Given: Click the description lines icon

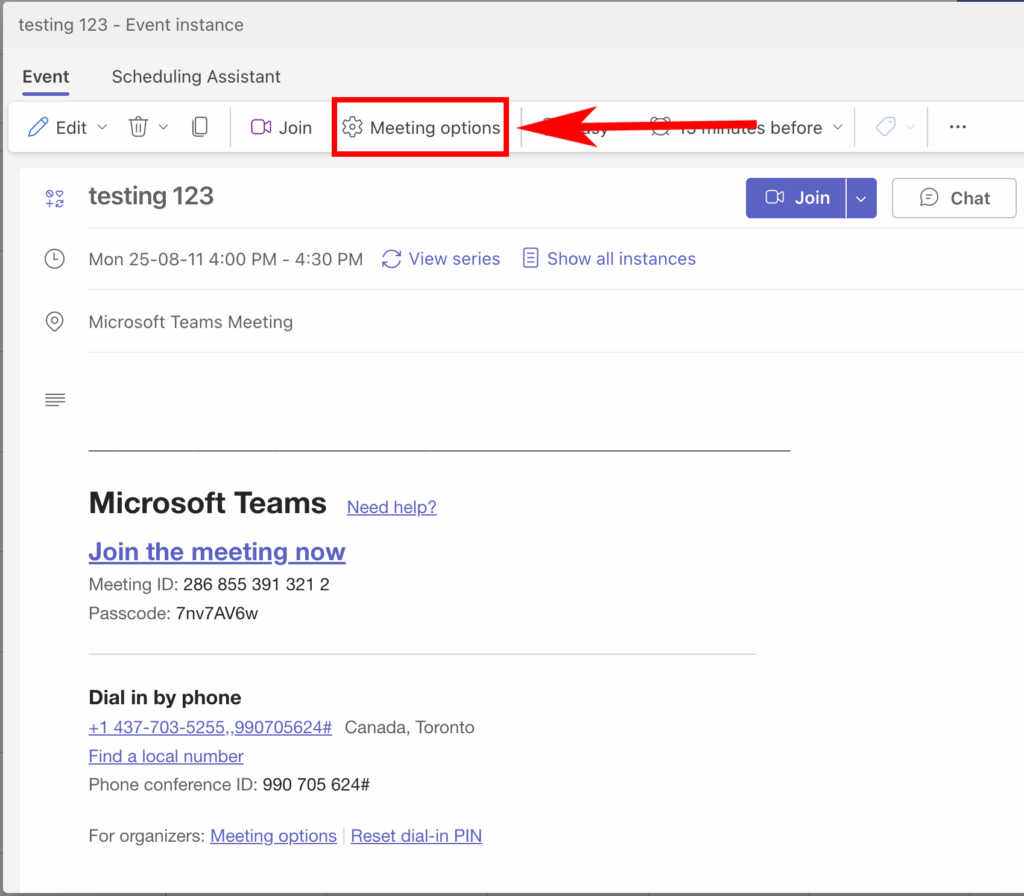Looking at the screenshot, I should pos(55,400).
